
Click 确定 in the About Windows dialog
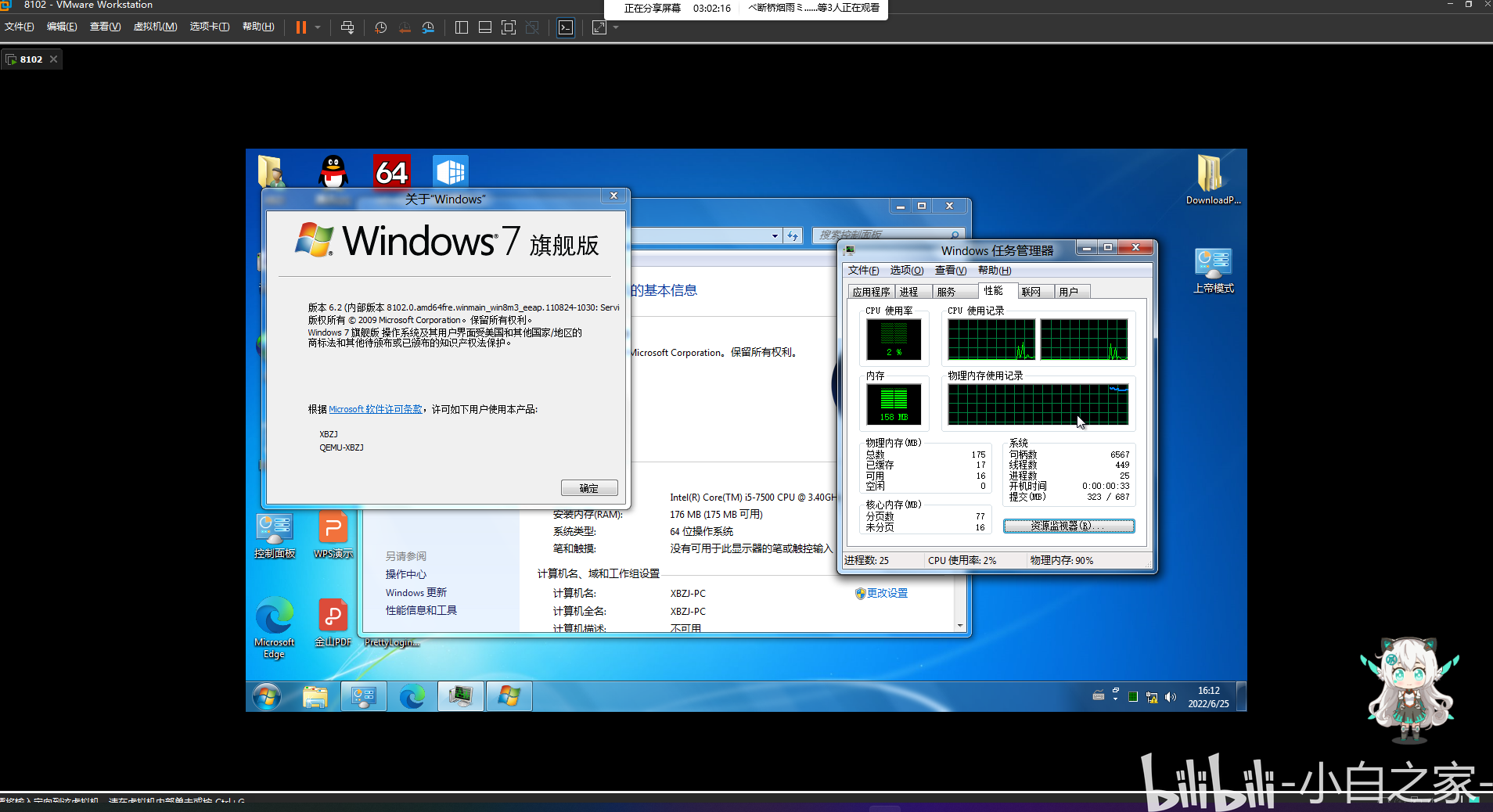pos(589,488)
